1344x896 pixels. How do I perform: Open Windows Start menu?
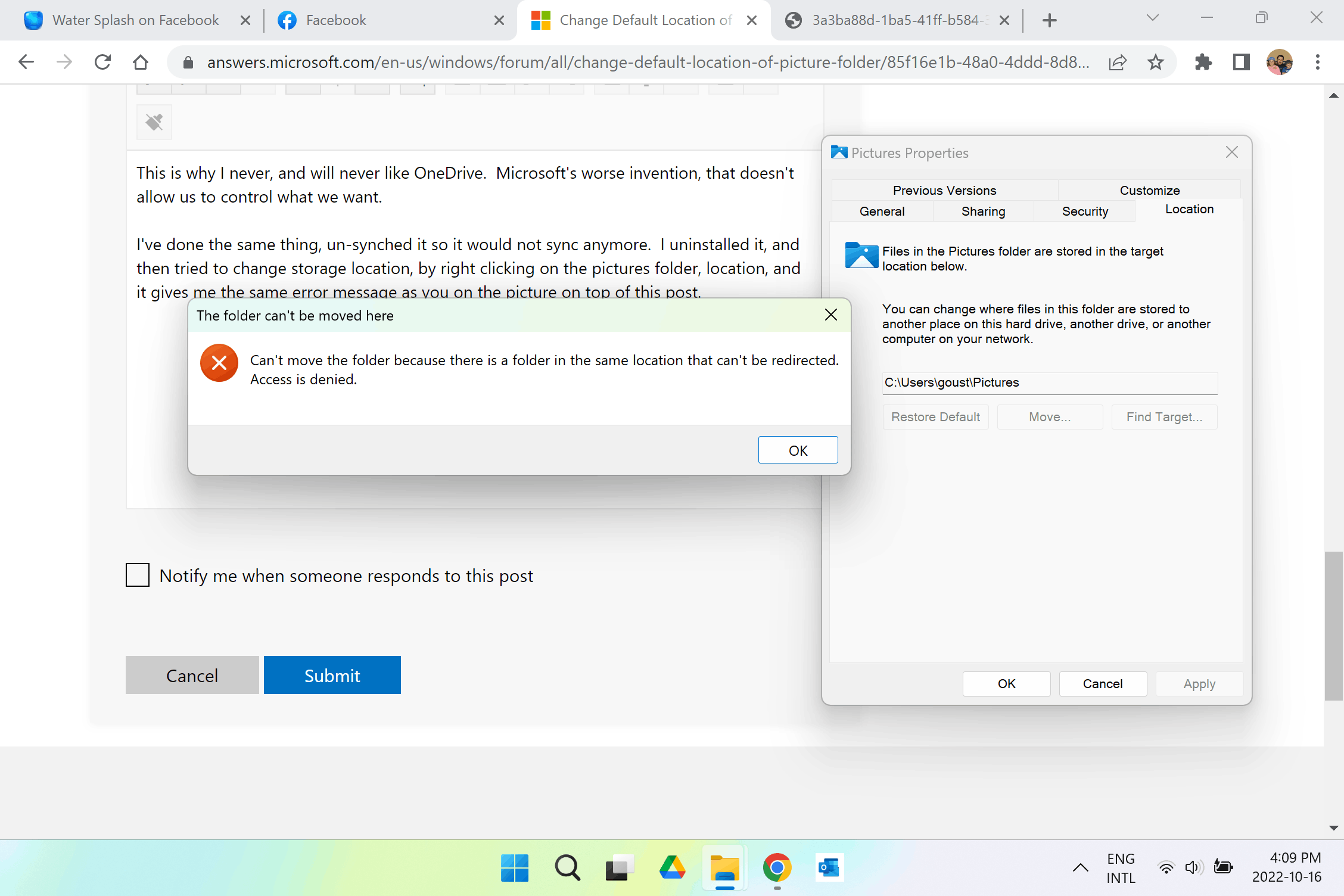coord(515,867)
